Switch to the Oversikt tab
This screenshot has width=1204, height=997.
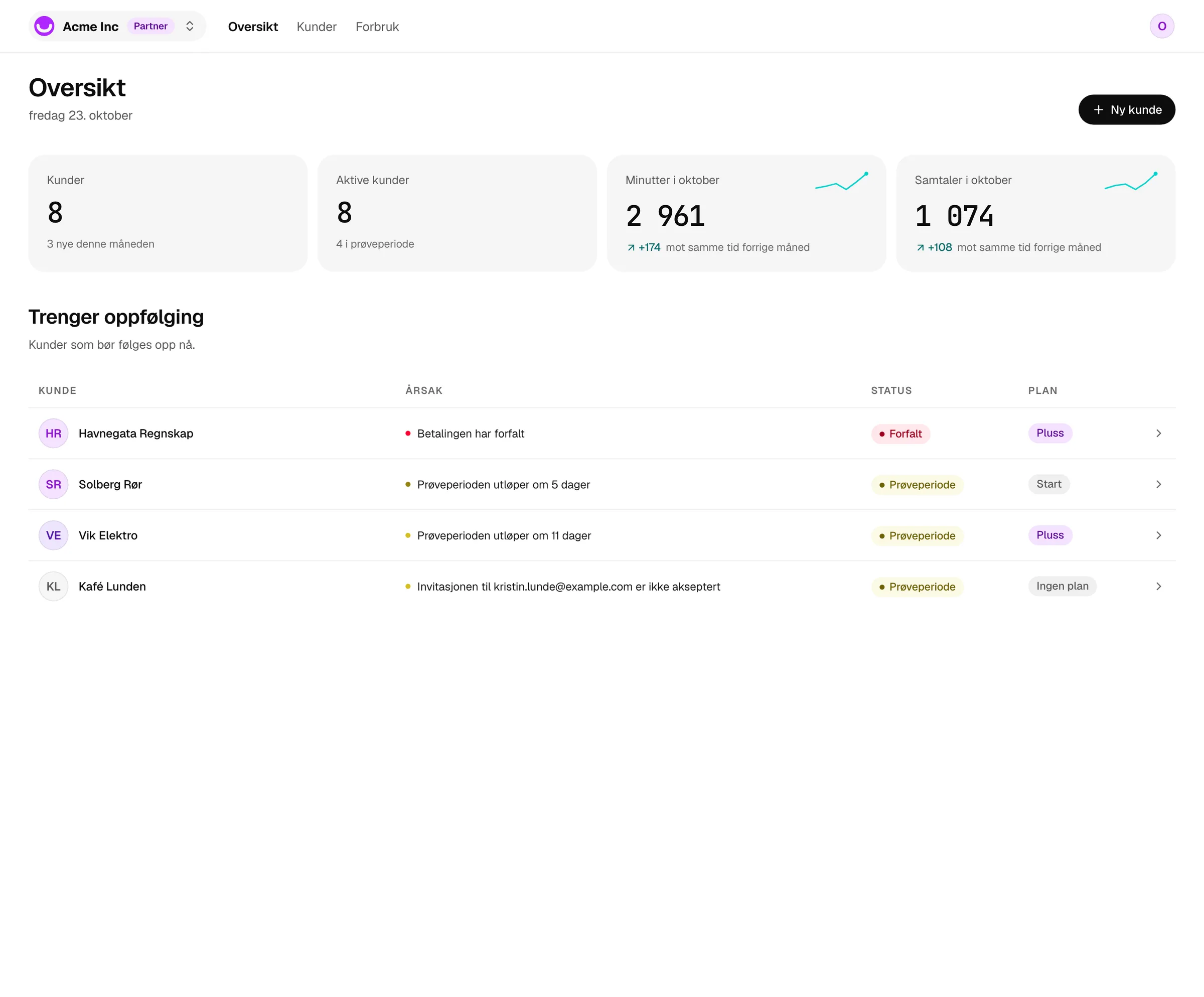[x=253, y=27]
